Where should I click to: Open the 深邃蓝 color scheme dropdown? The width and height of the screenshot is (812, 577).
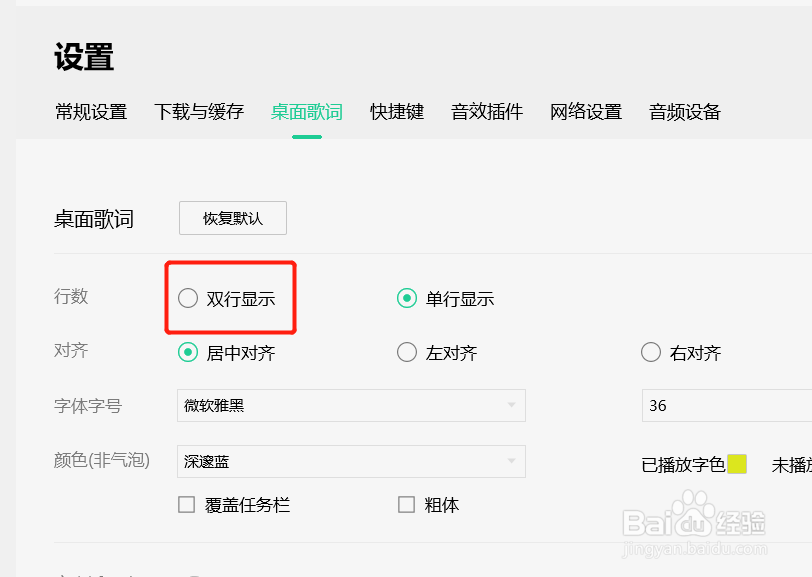pyautogui.click(x=350, y=461)
